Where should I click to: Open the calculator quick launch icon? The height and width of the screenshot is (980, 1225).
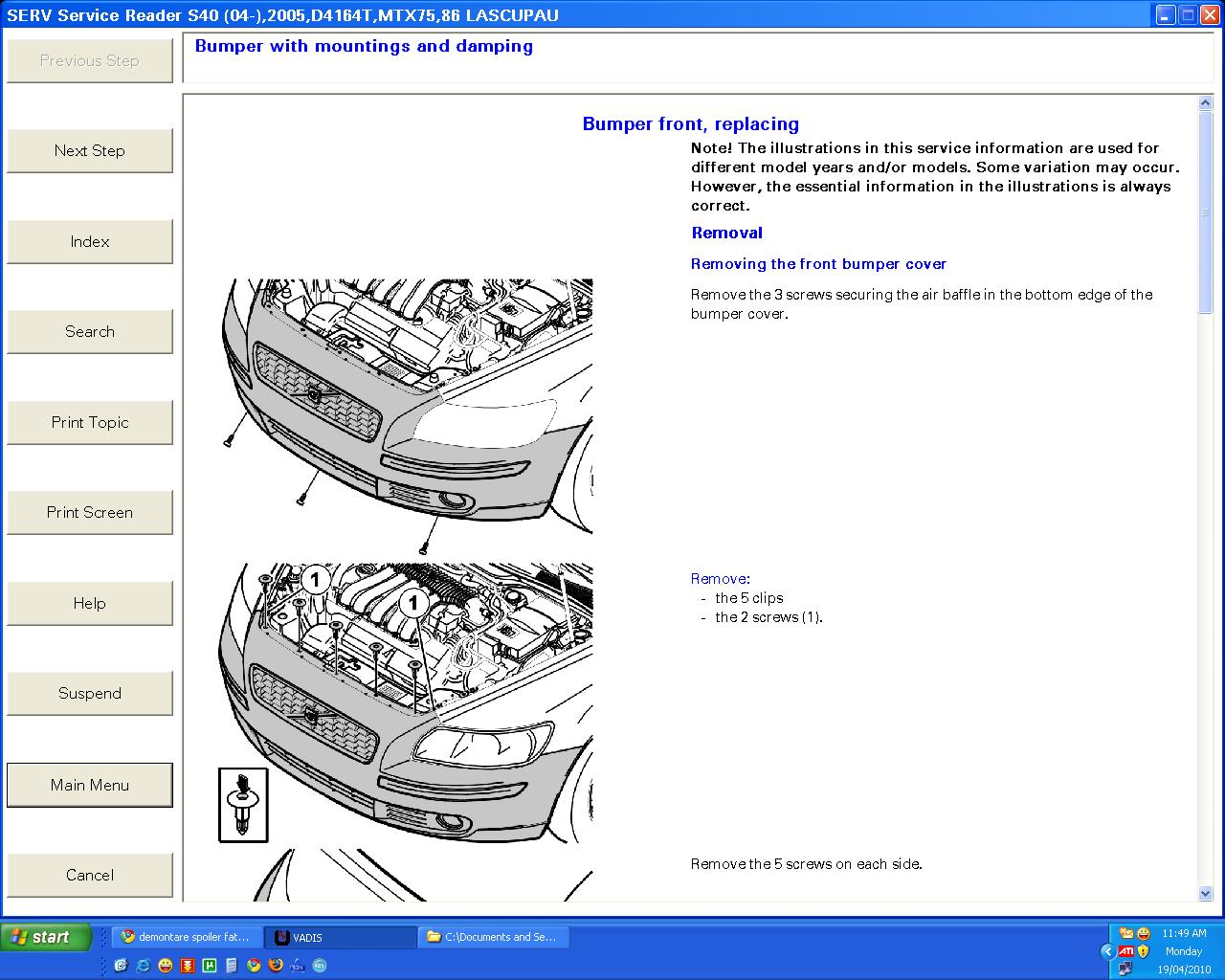tap(232, 966)
